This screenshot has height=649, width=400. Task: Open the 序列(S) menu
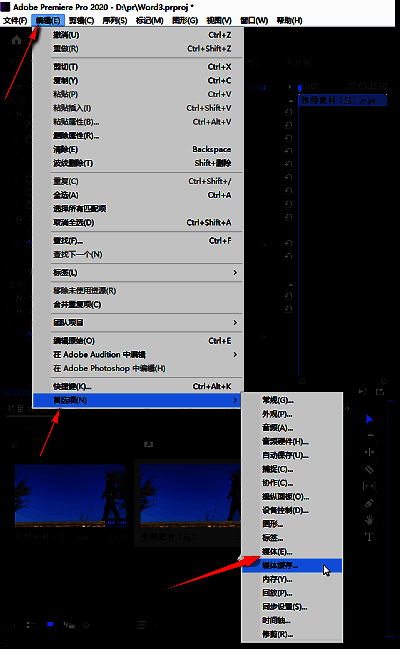click(x=115, y=20)
